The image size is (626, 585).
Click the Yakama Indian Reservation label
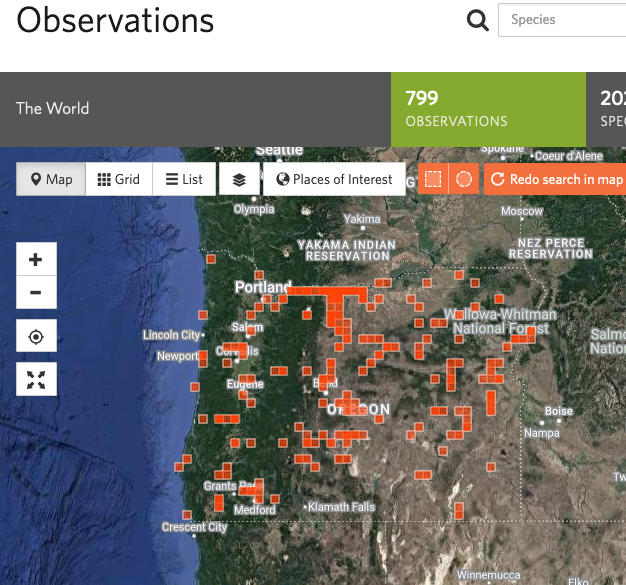pos(347,250)
